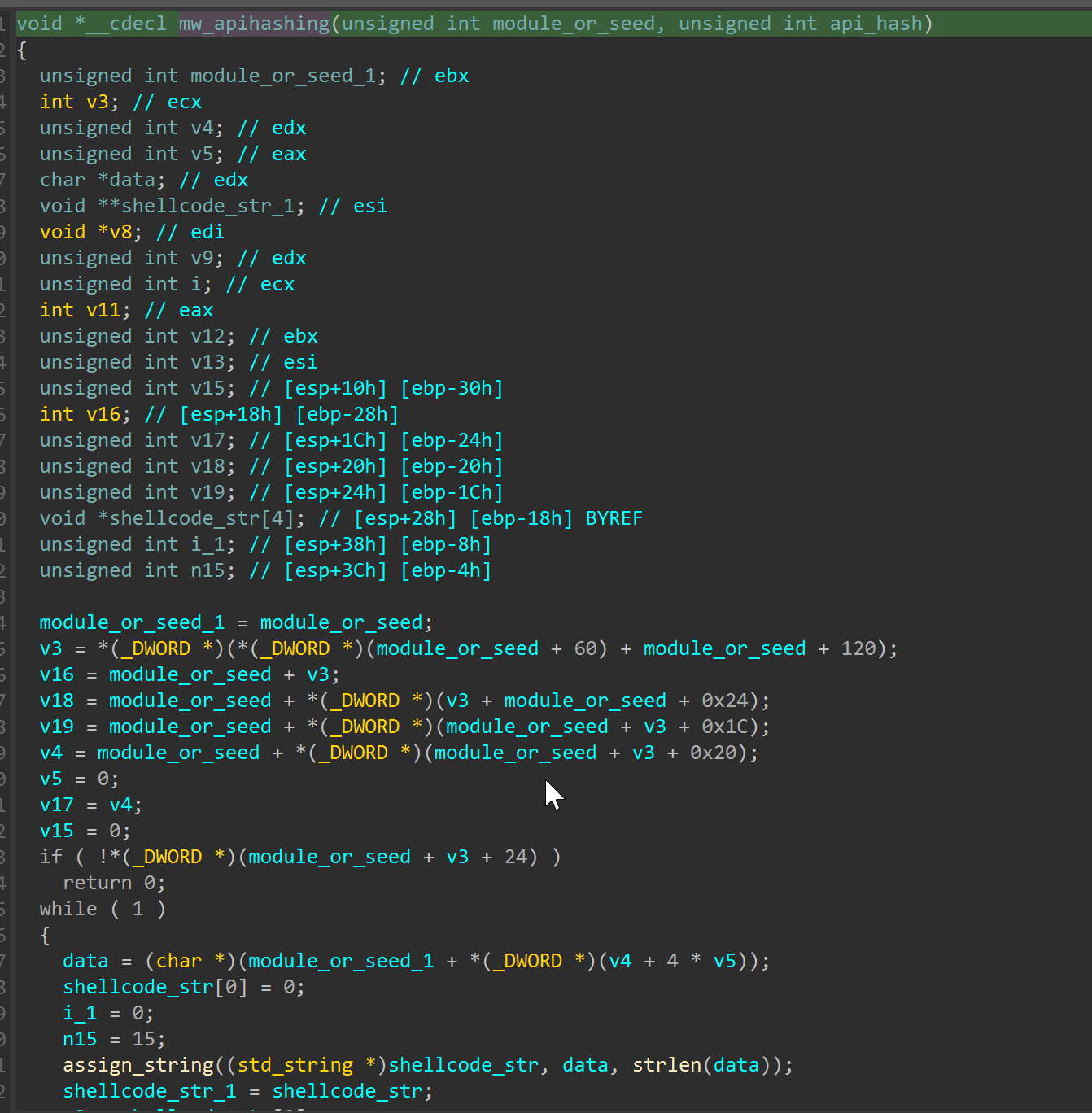The image size is (1092, 1113).
Task: Click v8 in 'void *v8' declaration
Action: pos(120,232)
